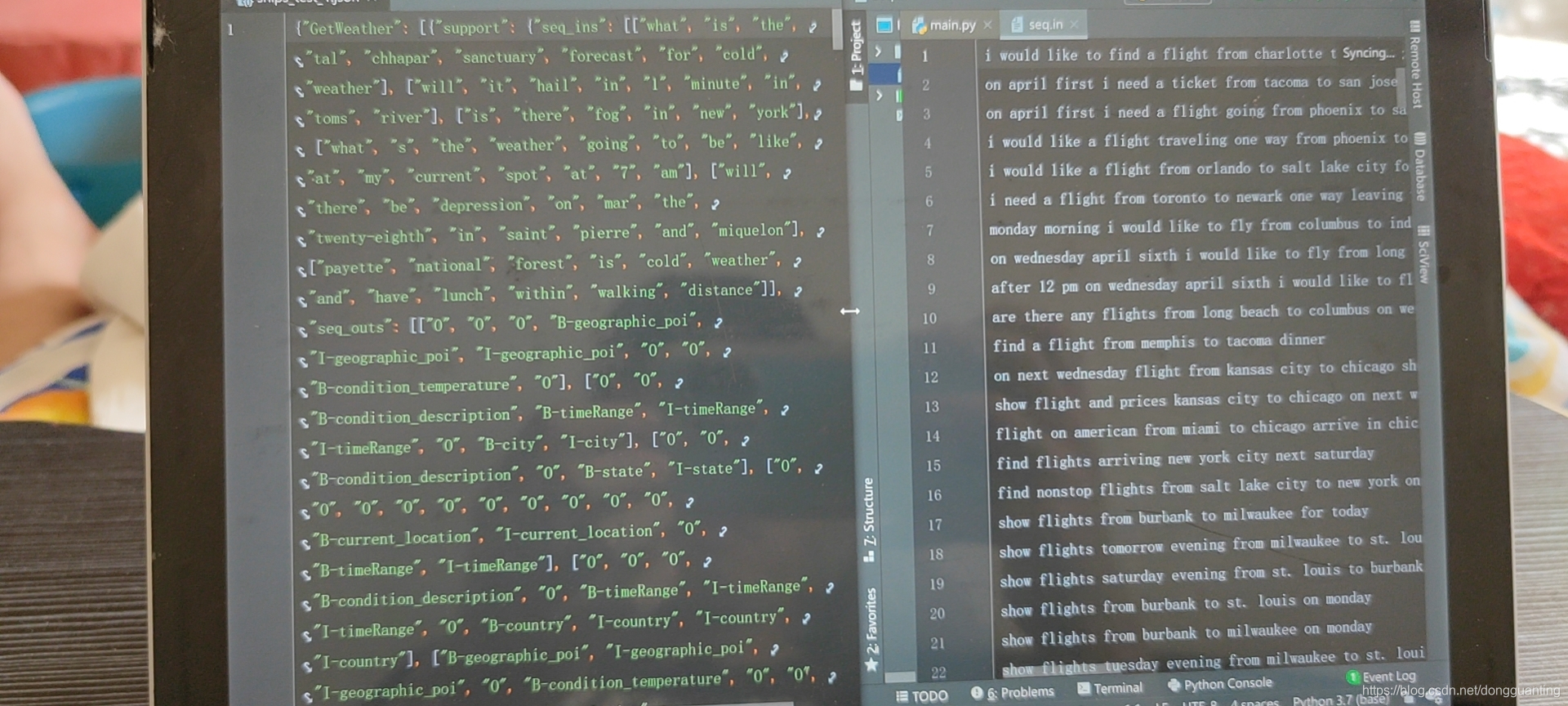Switch to the seq.in editor tab

[x=1045, y=25]
